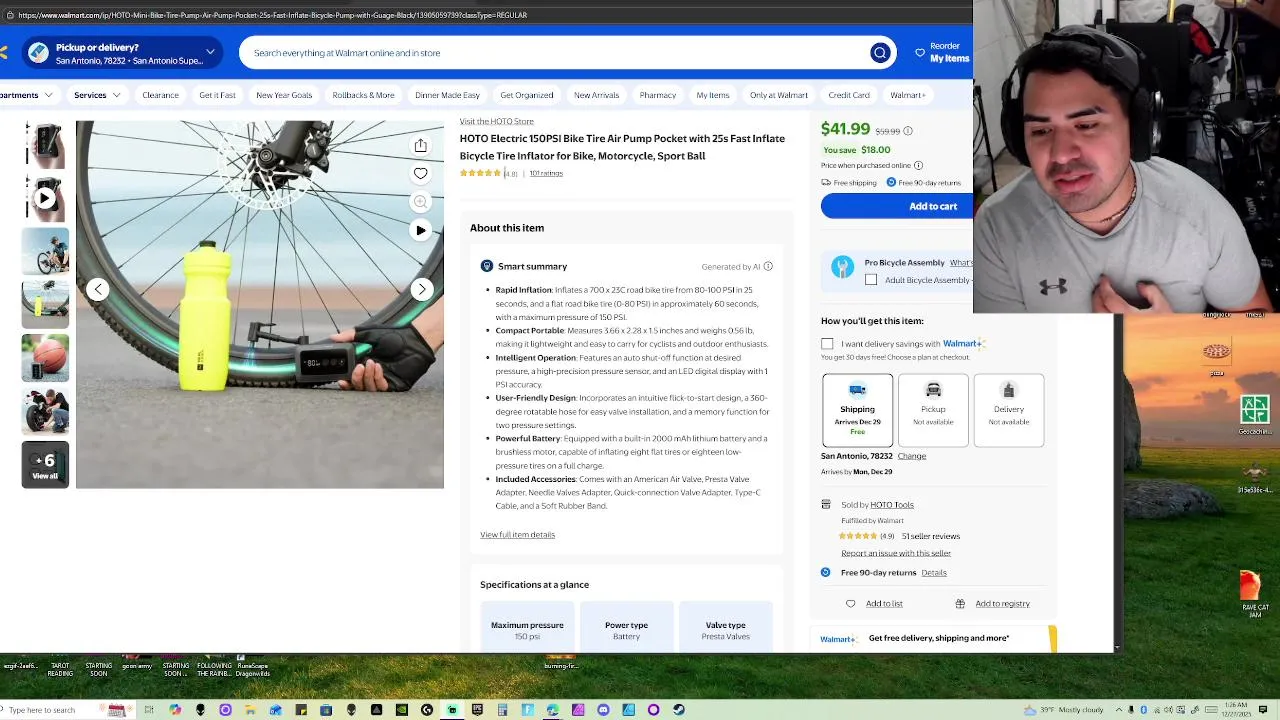Click the Add to registry gift icon
The width and height of the screenshot is (1280, 720).
960,603
